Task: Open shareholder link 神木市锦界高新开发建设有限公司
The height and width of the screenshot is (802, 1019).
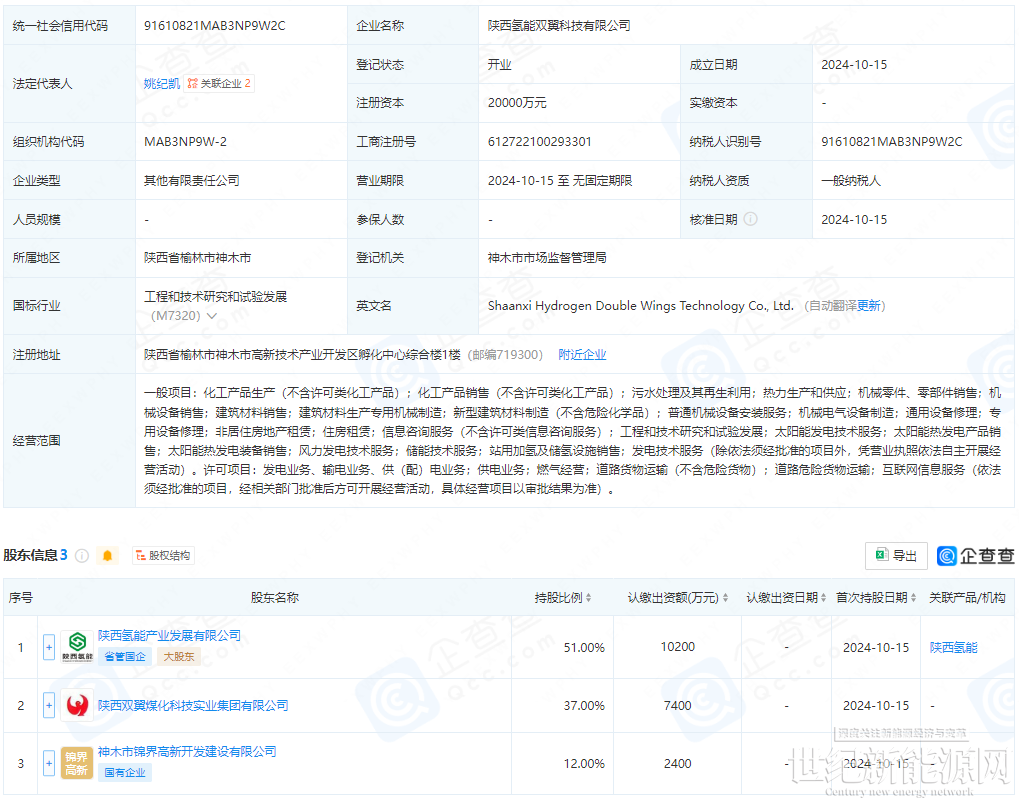Action: (187, 752)
